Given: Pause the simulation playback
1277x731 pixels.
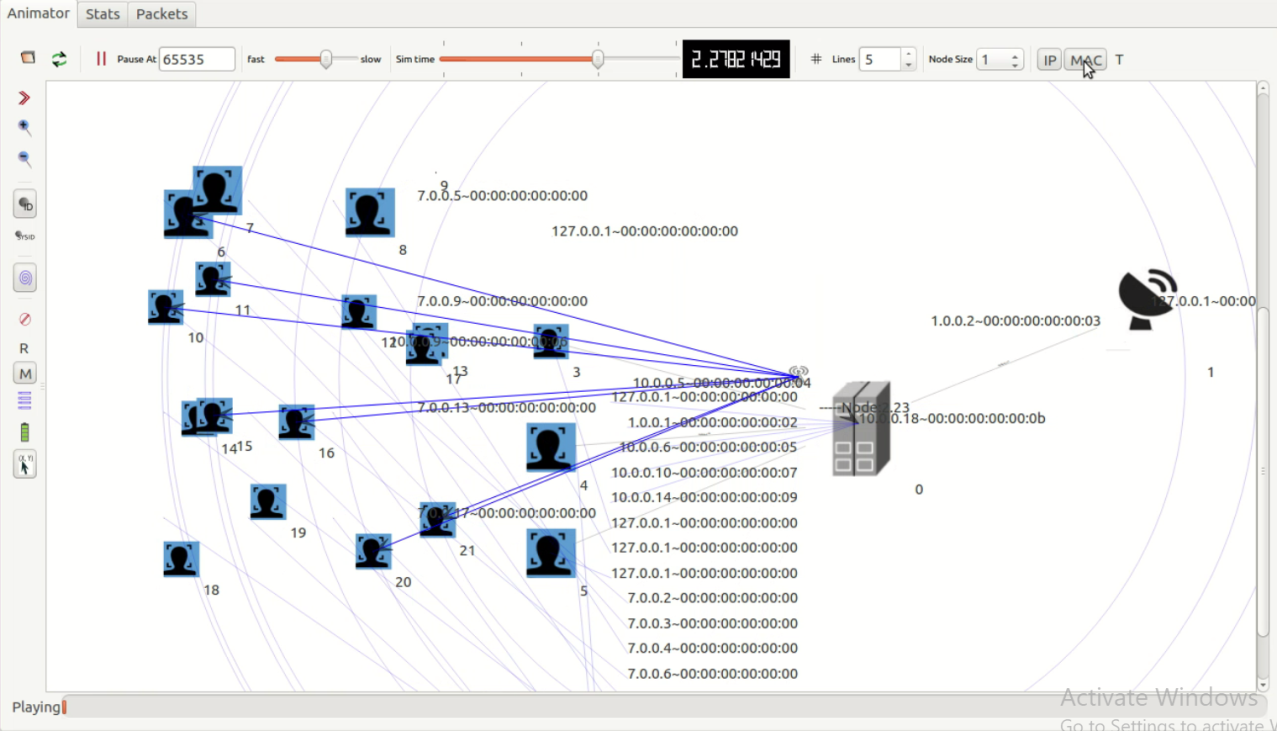Looking at the screenshot, I should [101, 59].
